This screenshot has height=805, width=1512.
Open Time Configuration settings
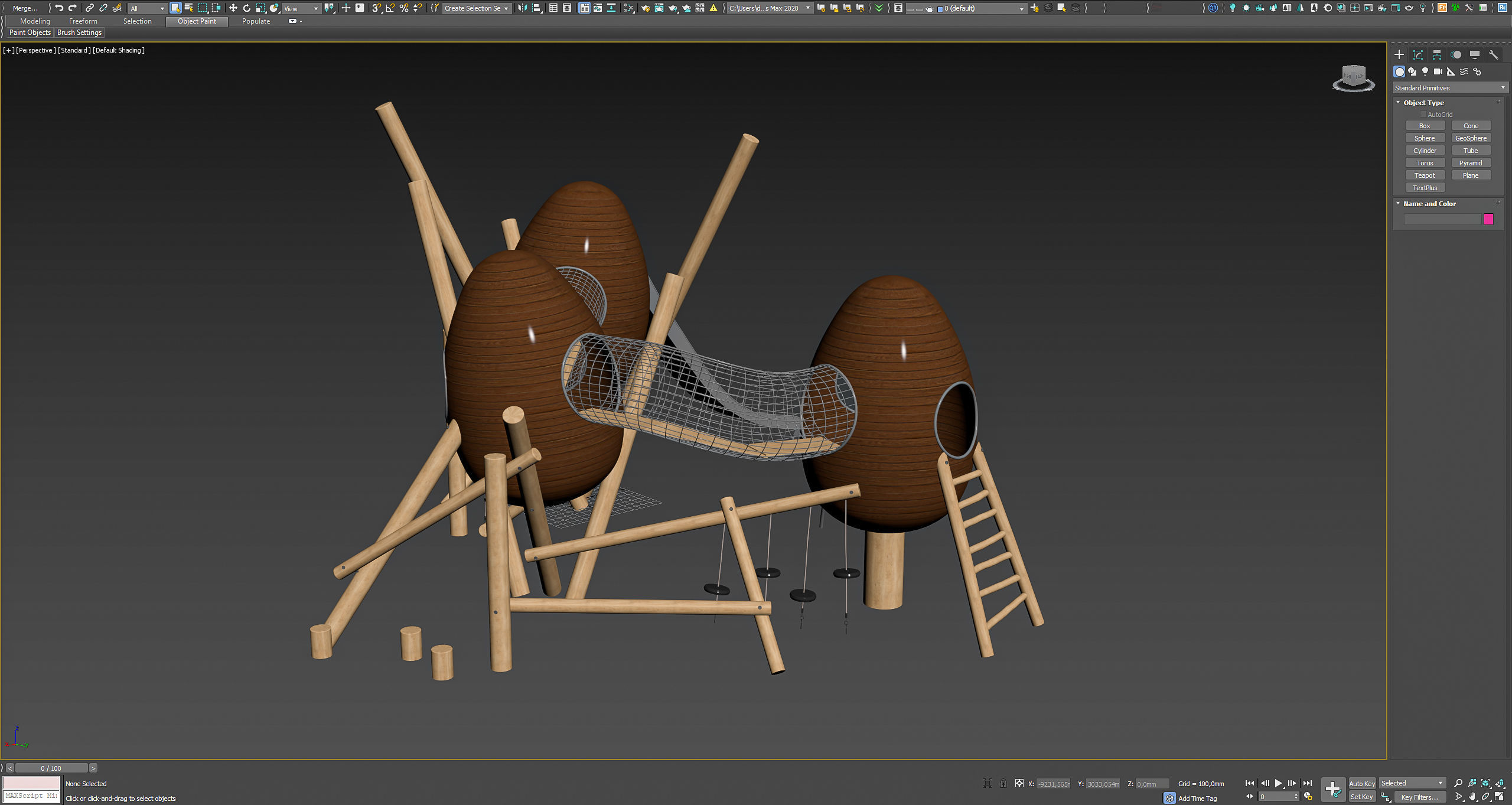1308,797
